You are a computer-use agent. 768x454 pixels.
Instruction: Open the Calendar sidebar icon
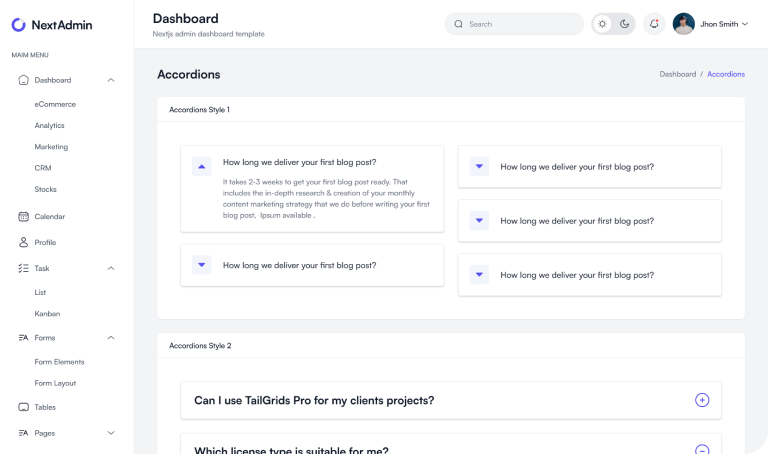click(x=23, y=216)
